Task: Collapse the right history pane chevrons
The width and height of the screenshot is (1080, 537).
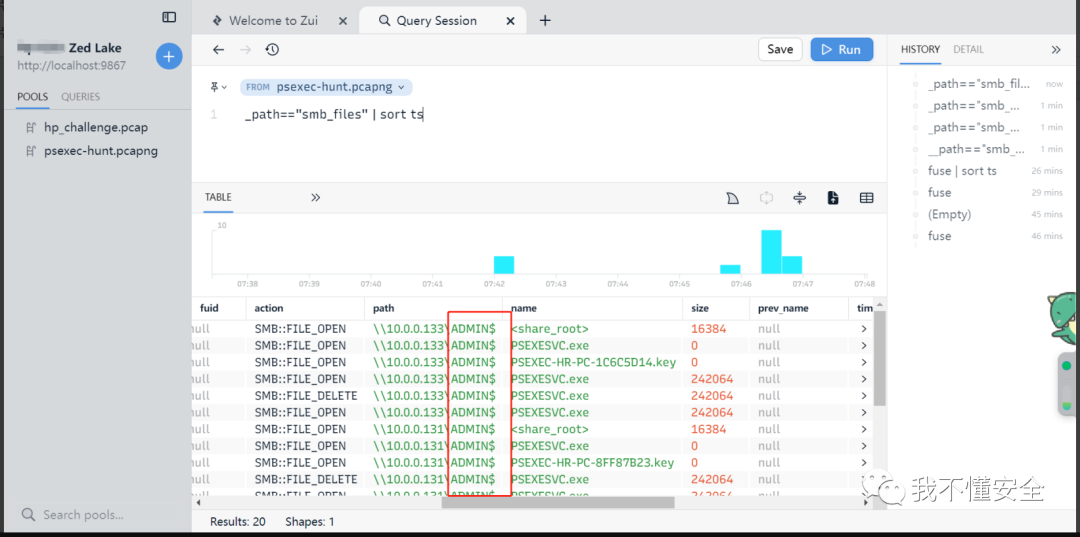Action: tap(1055, 50)
